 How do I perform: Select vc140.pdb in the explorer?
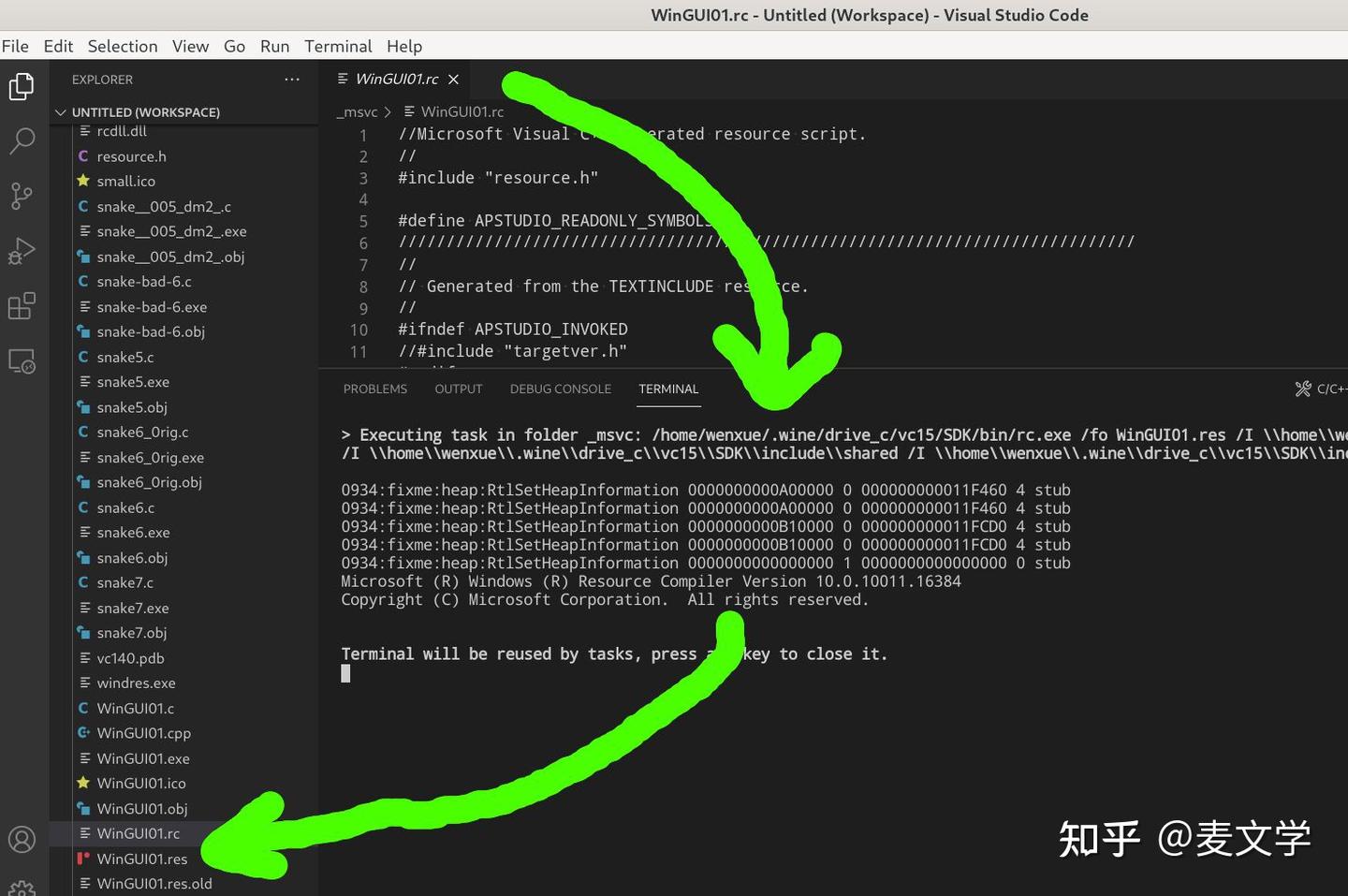pos(130,658)
